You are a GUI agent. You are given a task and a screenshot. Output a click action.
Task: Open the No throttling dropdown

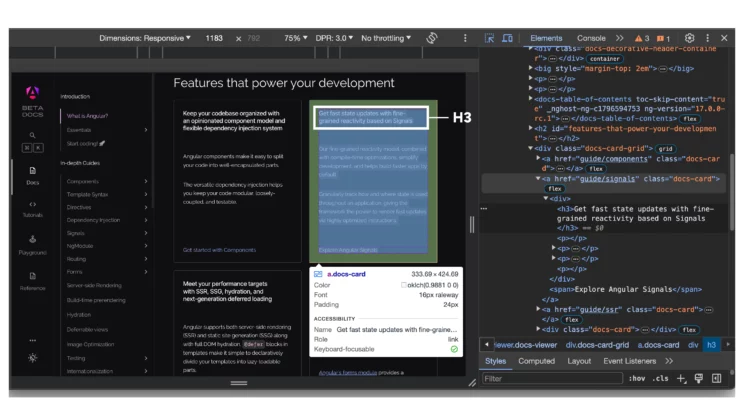pyautogui.click(x=386, y=38)
